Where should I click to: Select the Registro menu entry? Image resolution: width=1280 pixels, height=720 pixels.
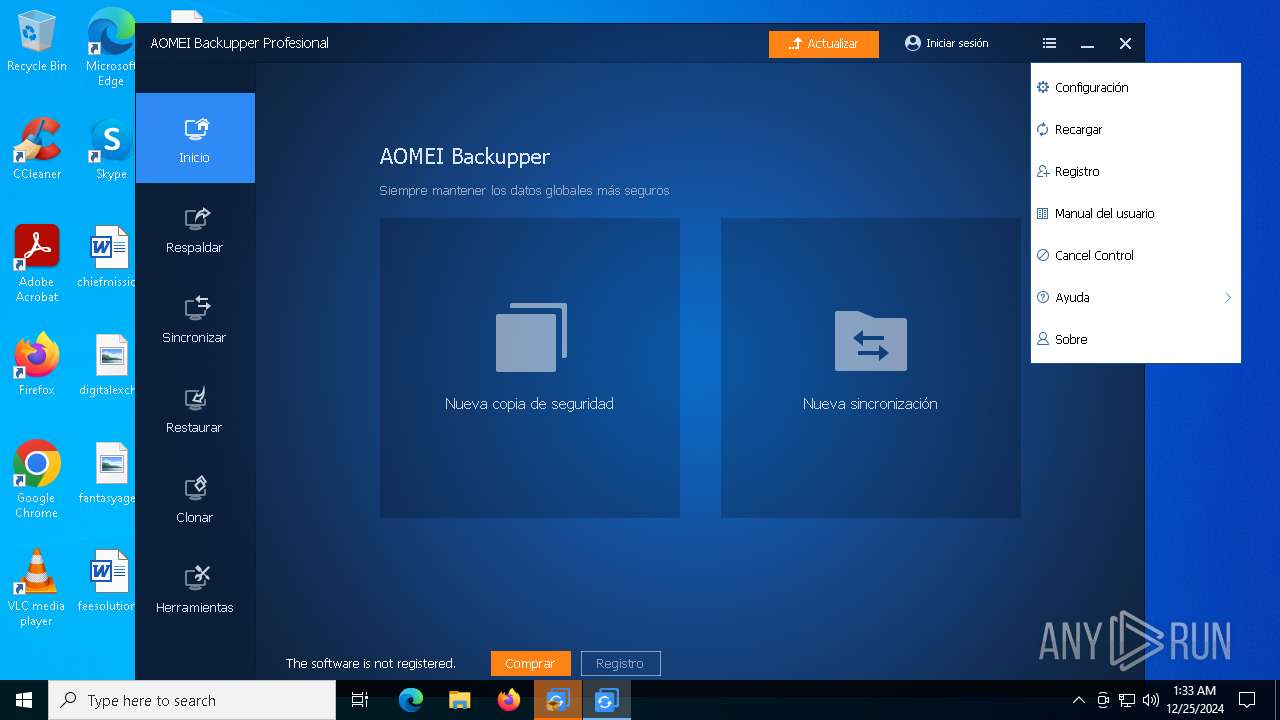click(x=1136, y=172)
